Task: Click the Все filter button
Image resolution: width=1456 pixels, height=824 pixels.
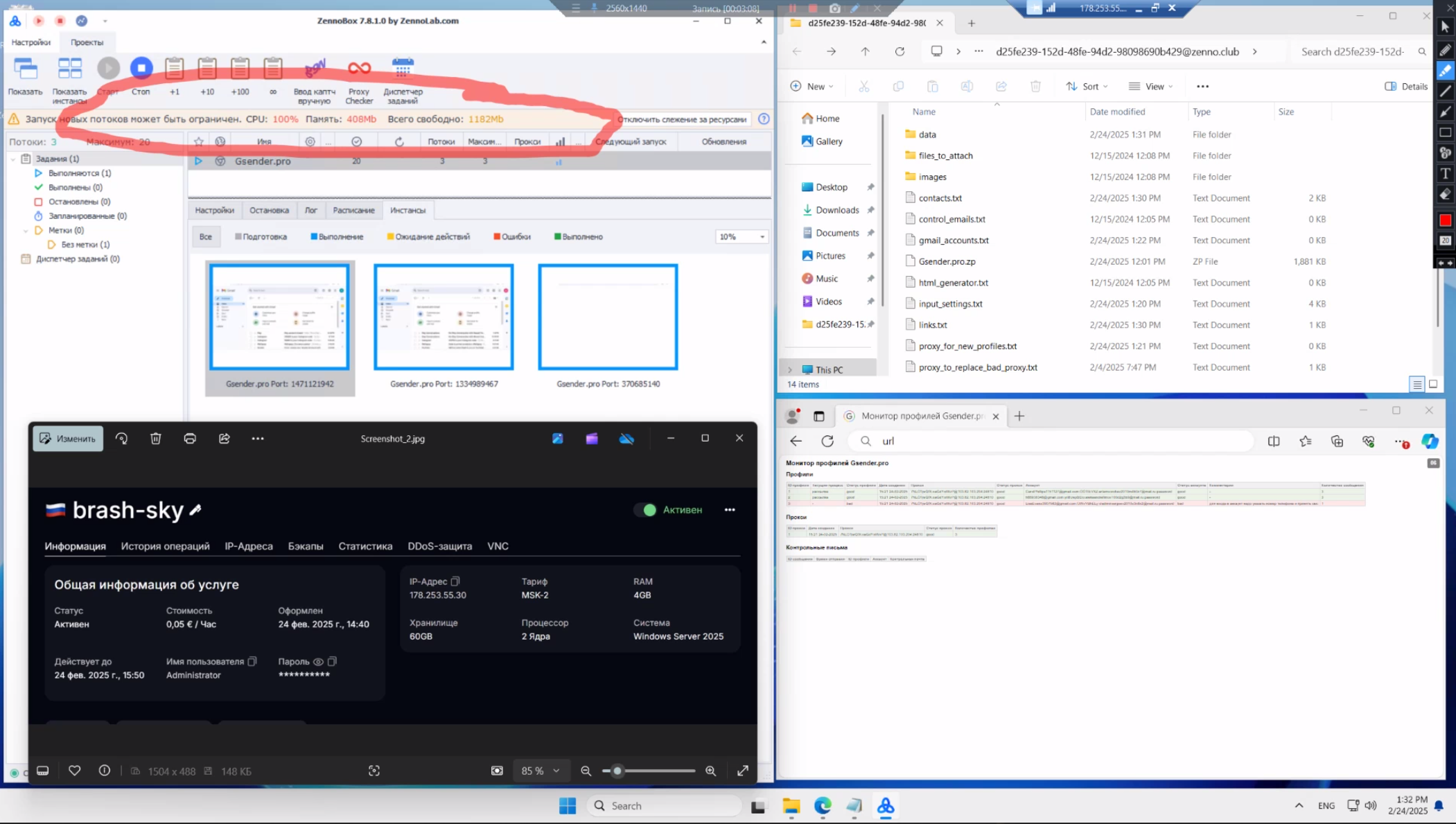Action: [206, 237]
